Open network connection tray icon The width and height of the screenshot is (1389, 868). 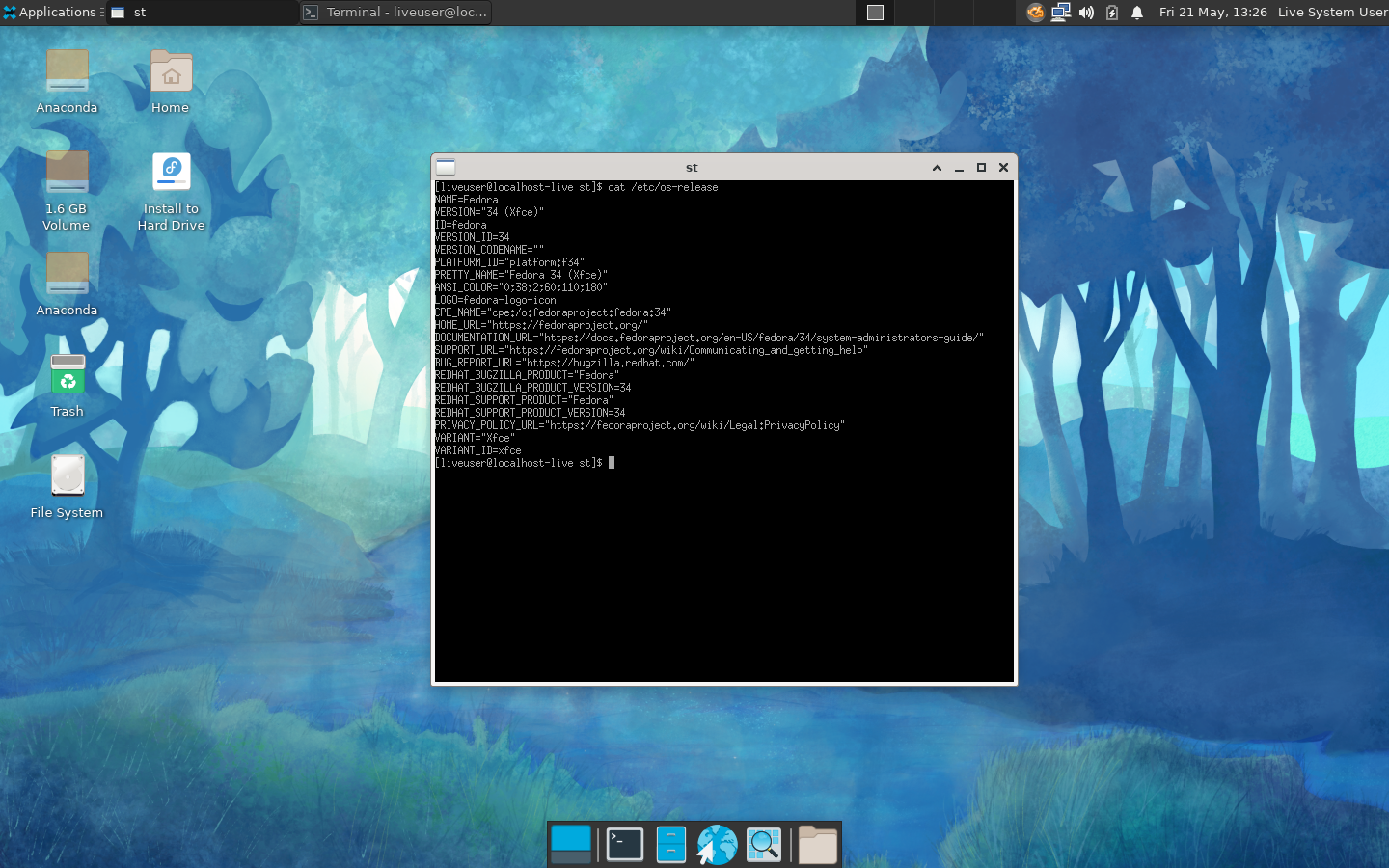[x=1060, y=13]
